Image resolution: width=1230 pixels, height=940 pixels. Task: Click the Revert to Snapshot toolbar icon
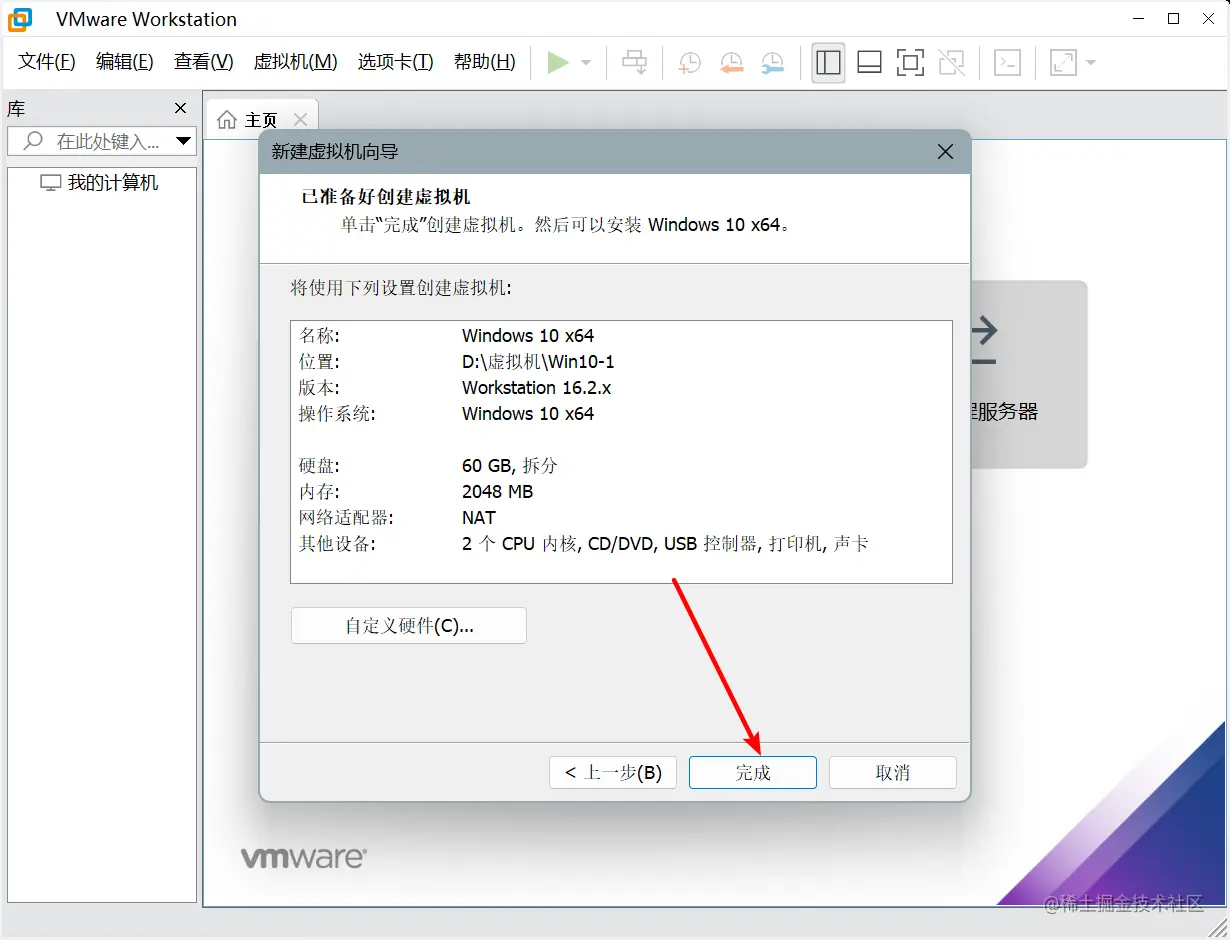[731, 63]
